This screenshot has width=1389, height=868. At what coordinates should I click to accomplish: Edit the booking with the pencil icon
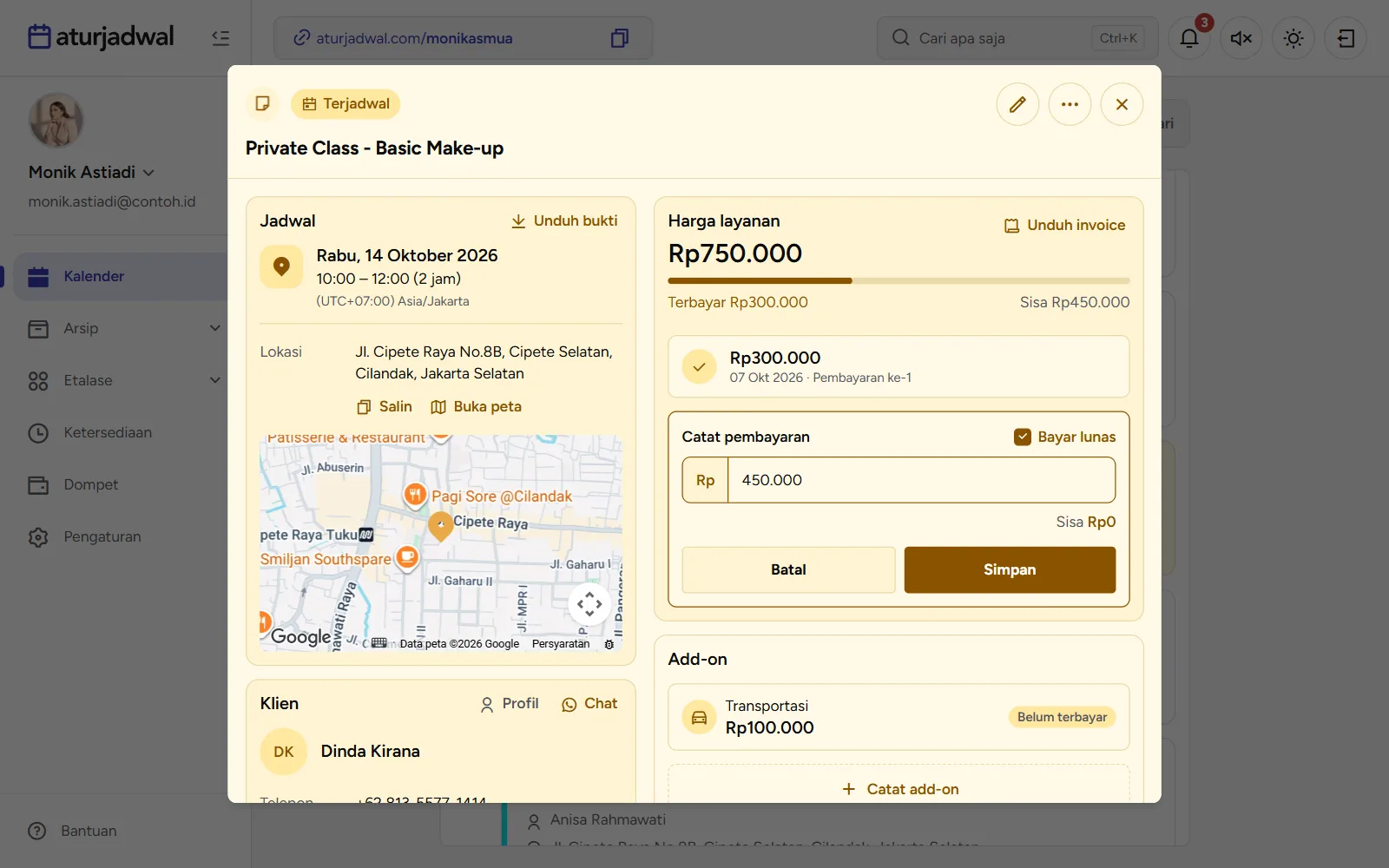(x=1017, y=104)
